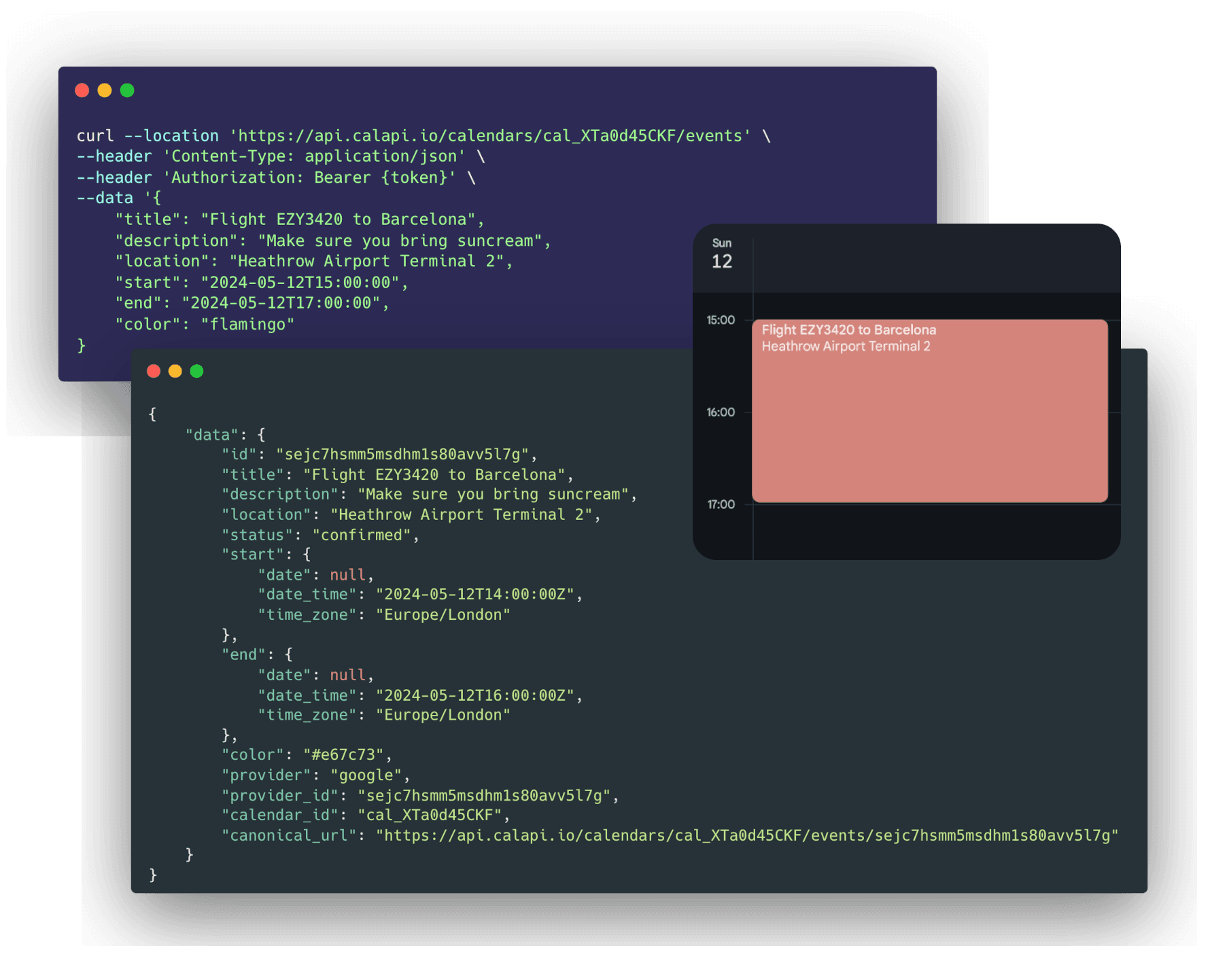Click the "data": { line in response
This screenshot has width=1227, height=980.
[225, 435]
